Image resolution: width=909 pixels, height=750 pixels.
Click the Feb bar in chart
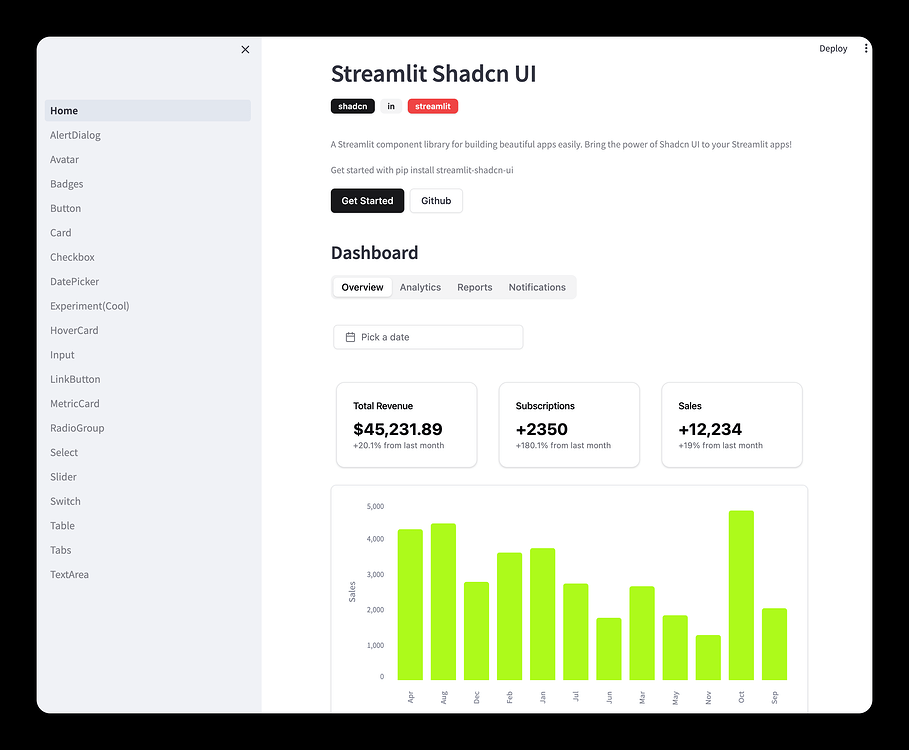click(x=510, y=616)
